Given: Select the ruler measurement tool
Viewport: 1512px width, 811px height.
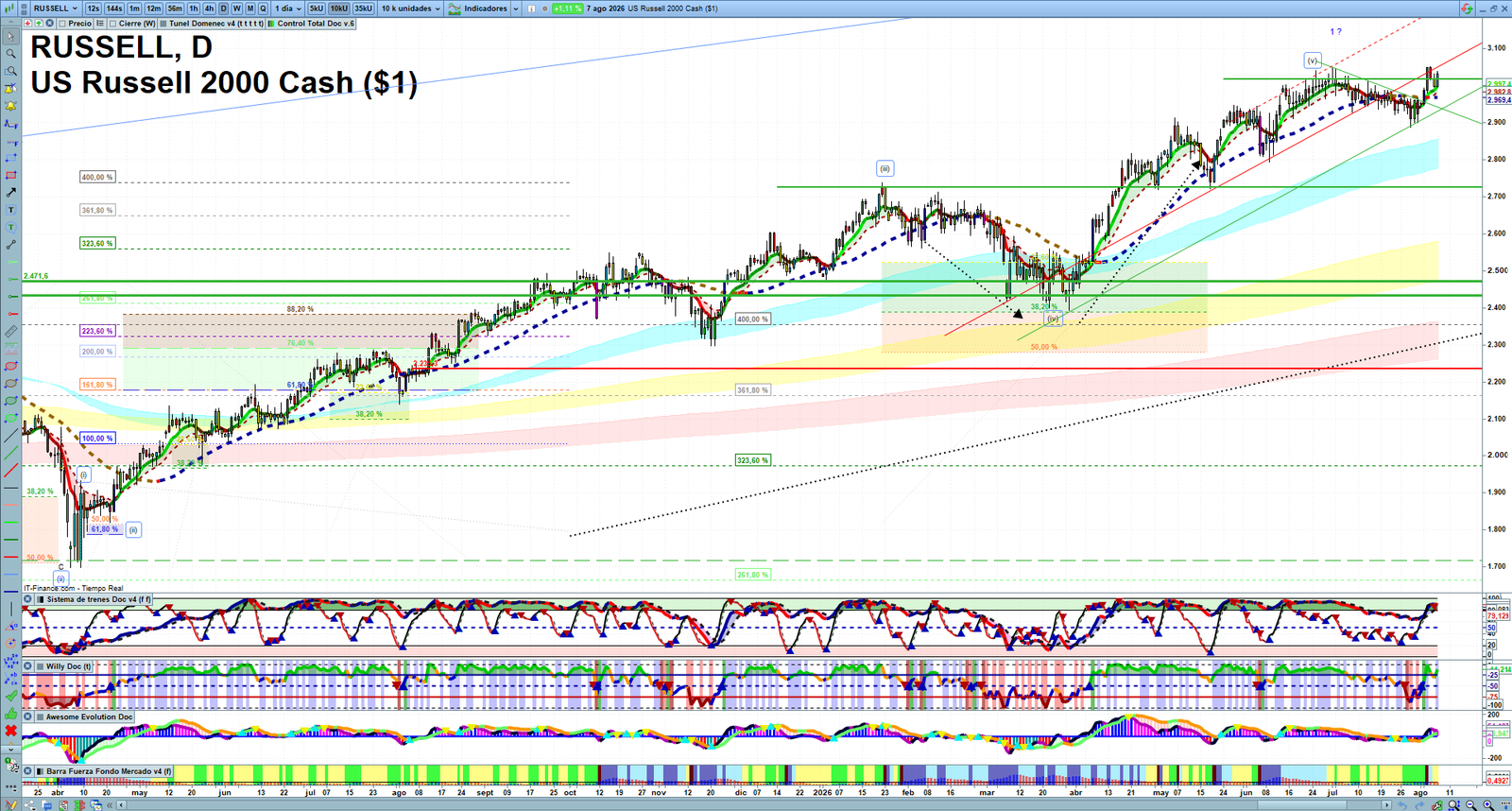Looking at the screenshot, I should (x=11, y=331).
